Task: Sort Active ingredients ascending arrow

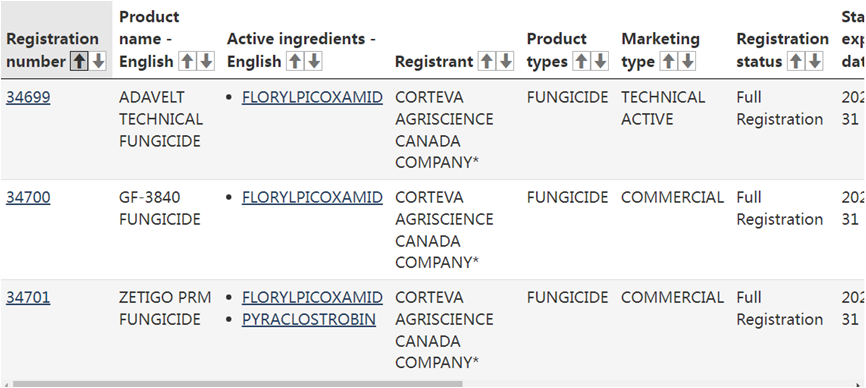Action: 295,61
